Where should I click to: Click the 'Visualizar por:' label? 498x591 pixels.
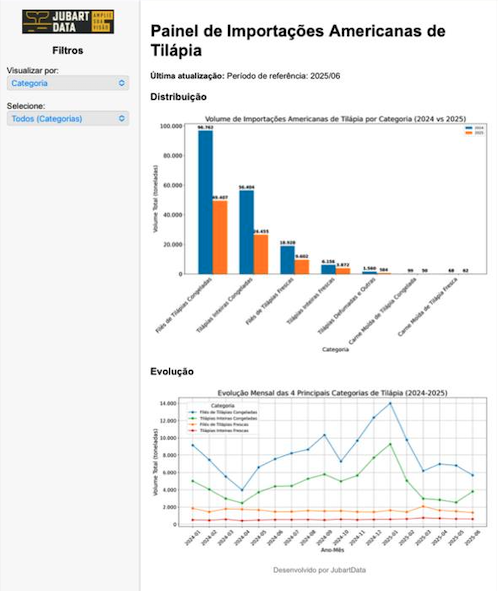pos(32,70)
